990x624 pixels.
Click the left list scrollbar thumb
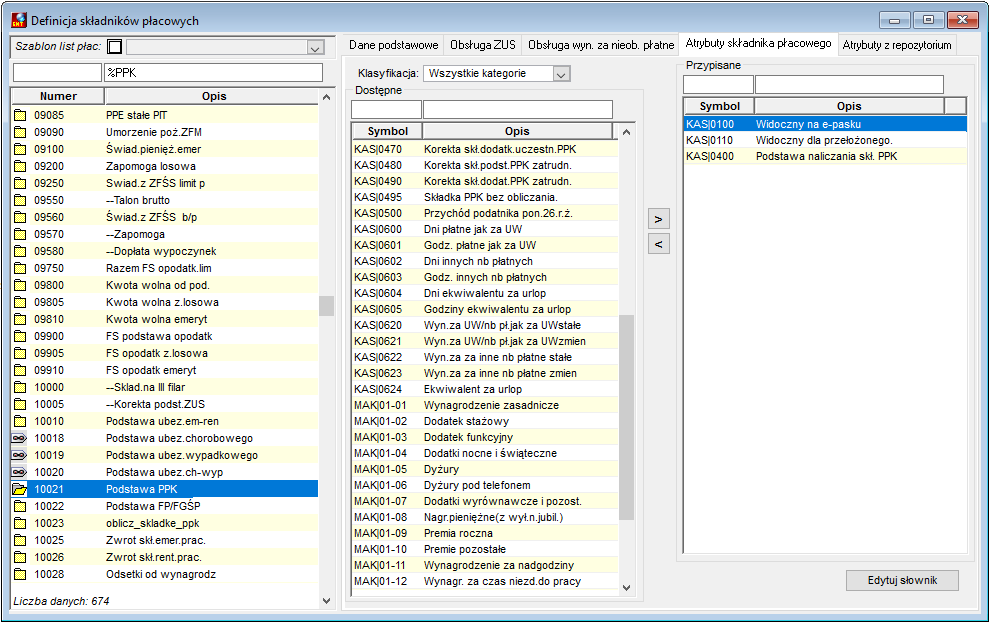[326, 306]
